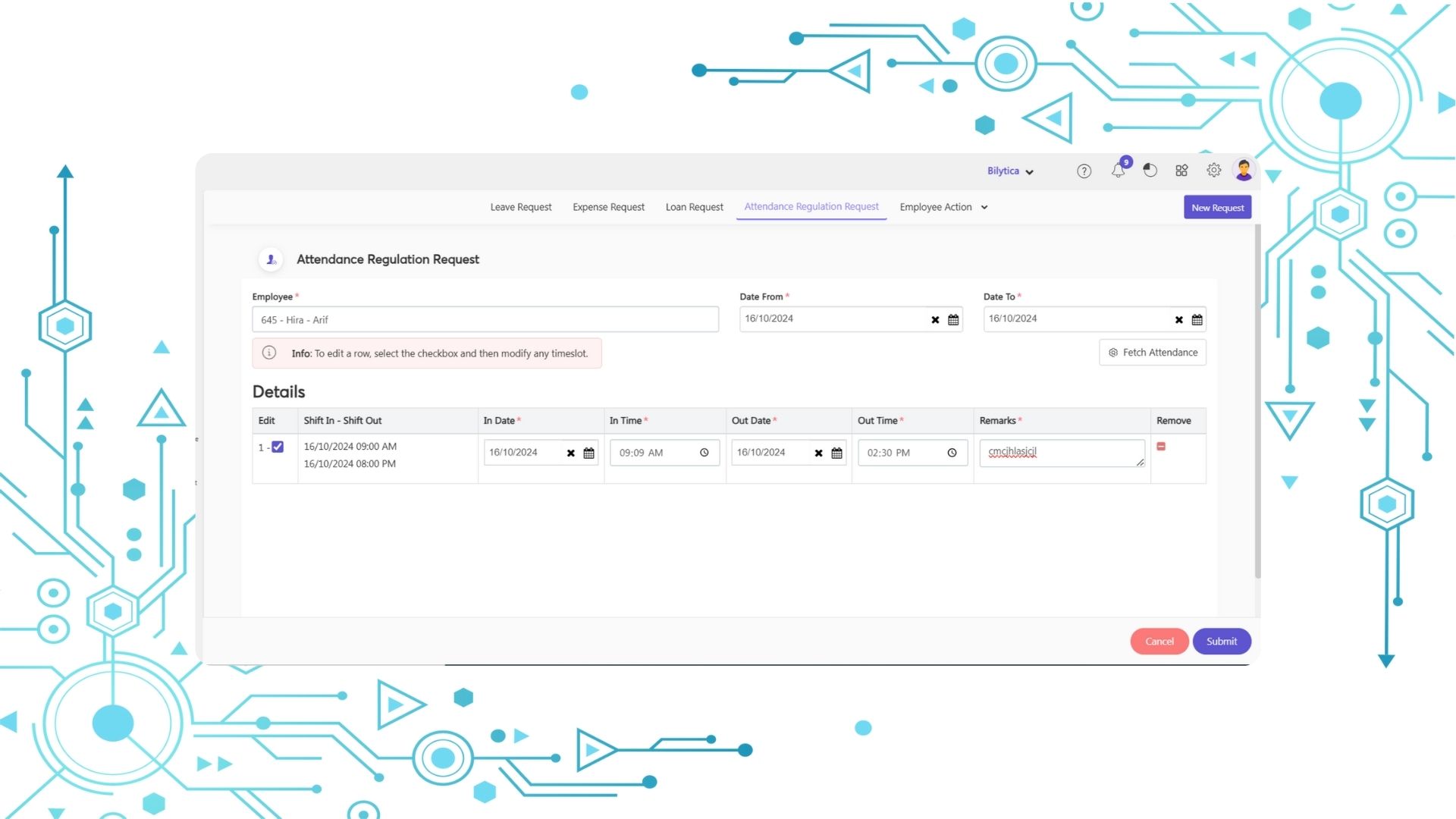Screen dimensions: 1456x819
Task: Clear the Date To field value
Action: tap(1178, 319)
